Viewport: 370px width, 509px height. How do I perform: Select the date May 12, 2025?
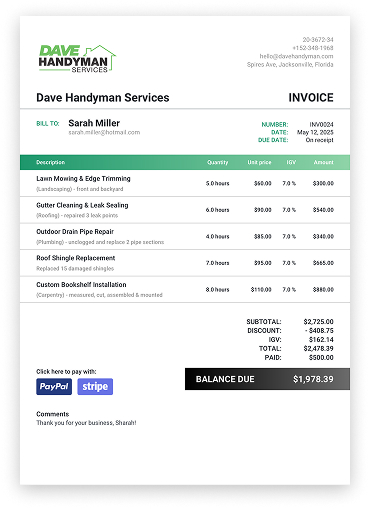pos(315,132)
